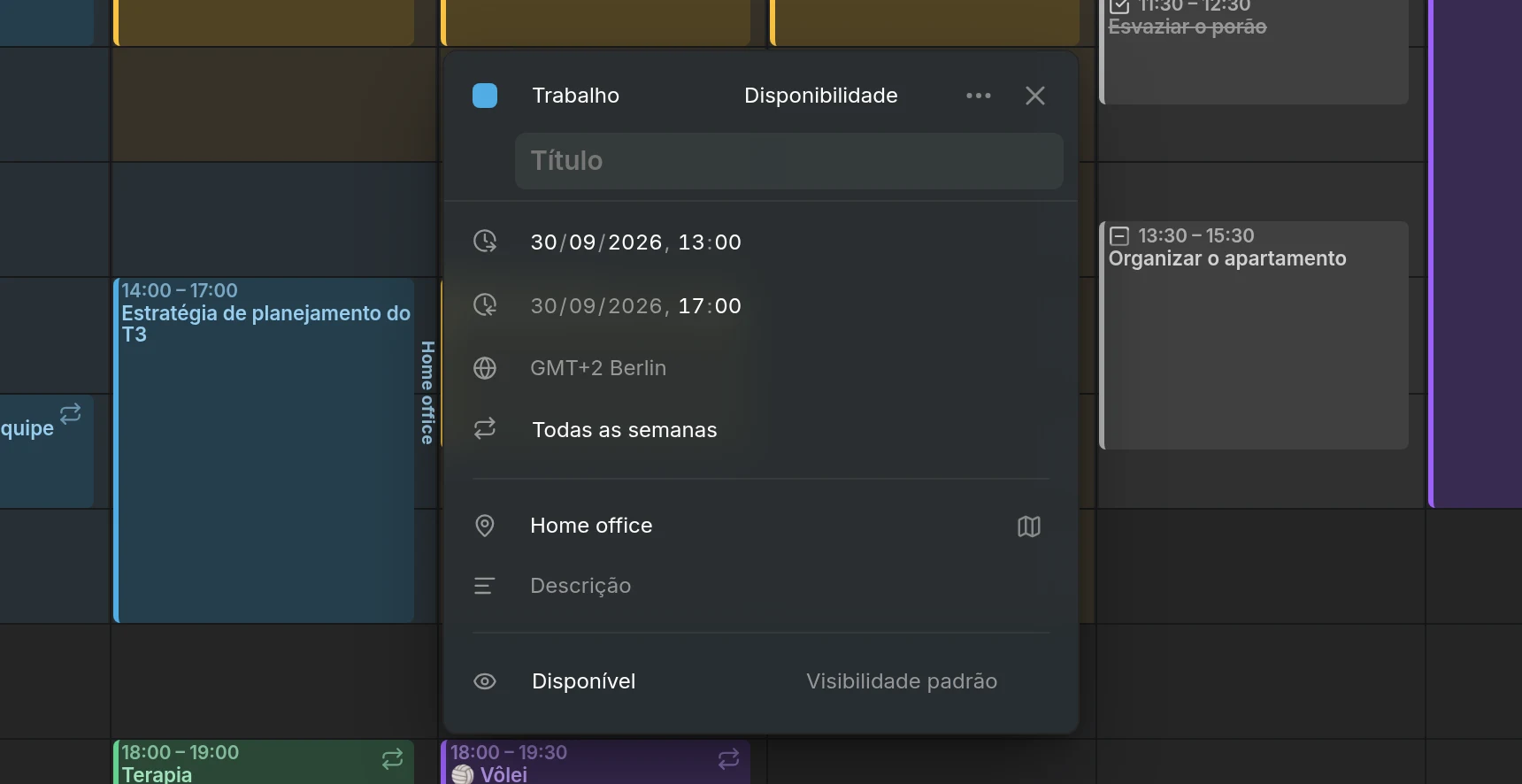Toggle the Disponível availability status

coord(583,681)
